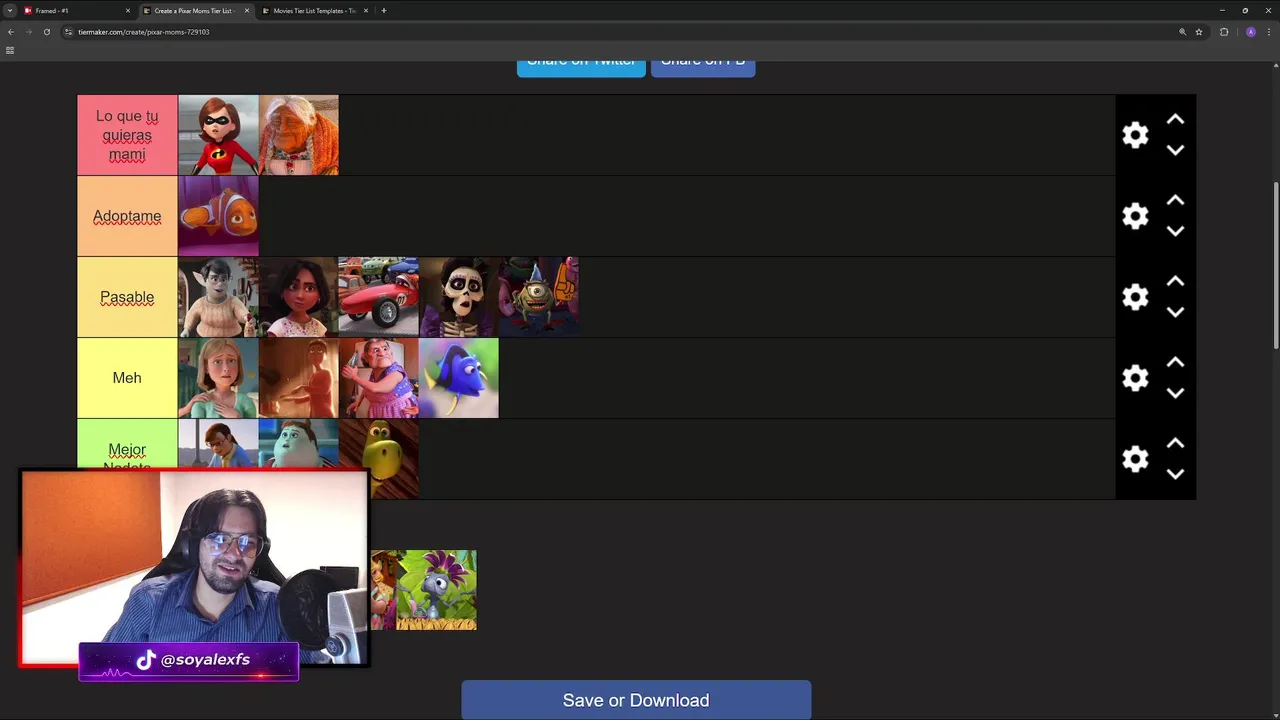Select the clownfish image in Adoptame tier
The image size is (1280, 720).
coord(218,216)
